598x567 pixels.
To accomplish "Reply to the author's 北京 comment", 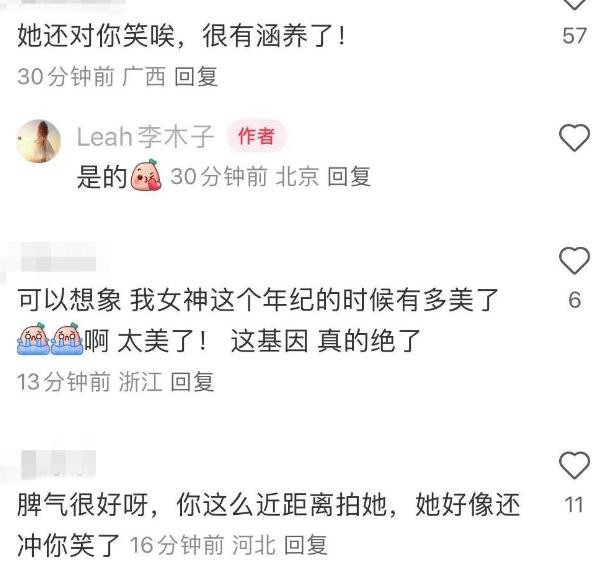I will point(349,176).
